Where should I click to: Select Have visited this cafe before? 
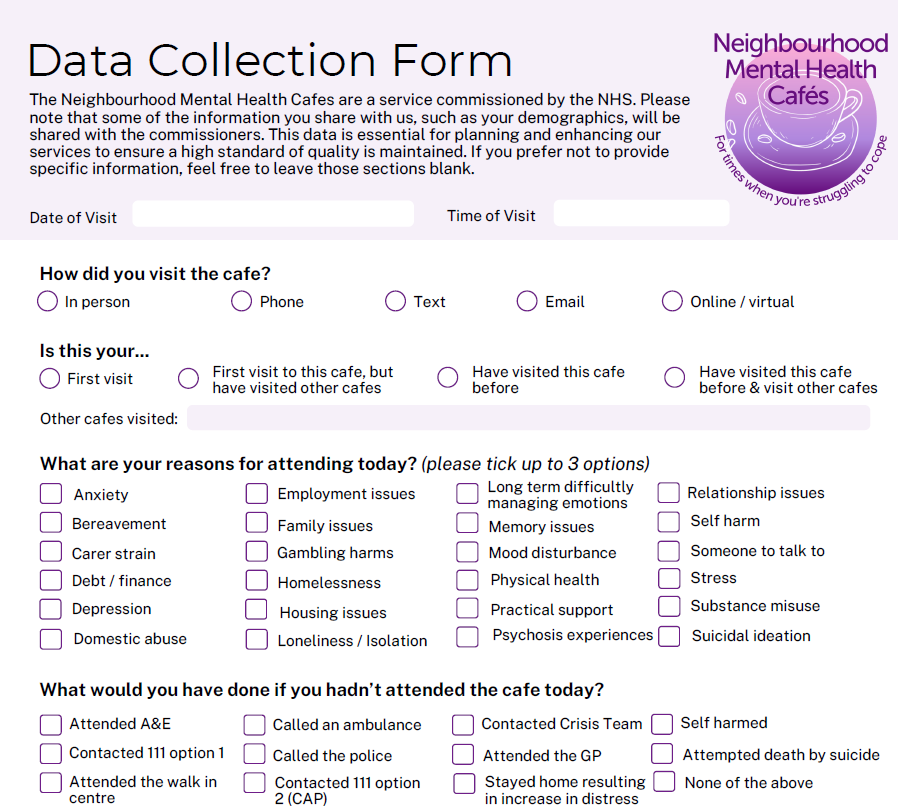[447, 378]
